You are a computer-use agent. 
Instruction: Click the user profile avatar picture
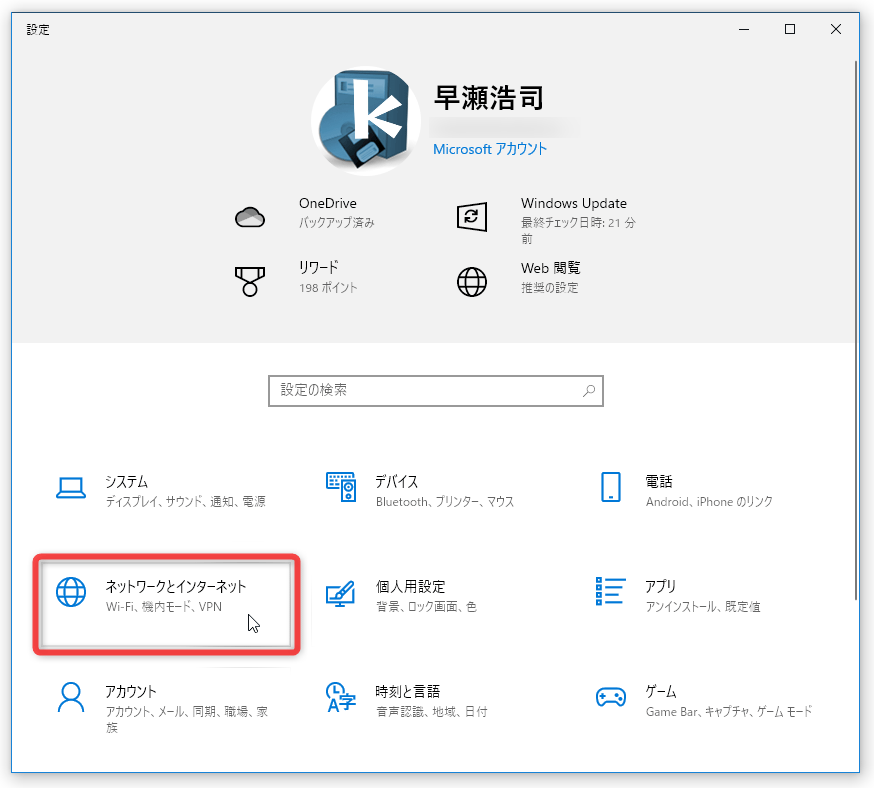(366, 121)
